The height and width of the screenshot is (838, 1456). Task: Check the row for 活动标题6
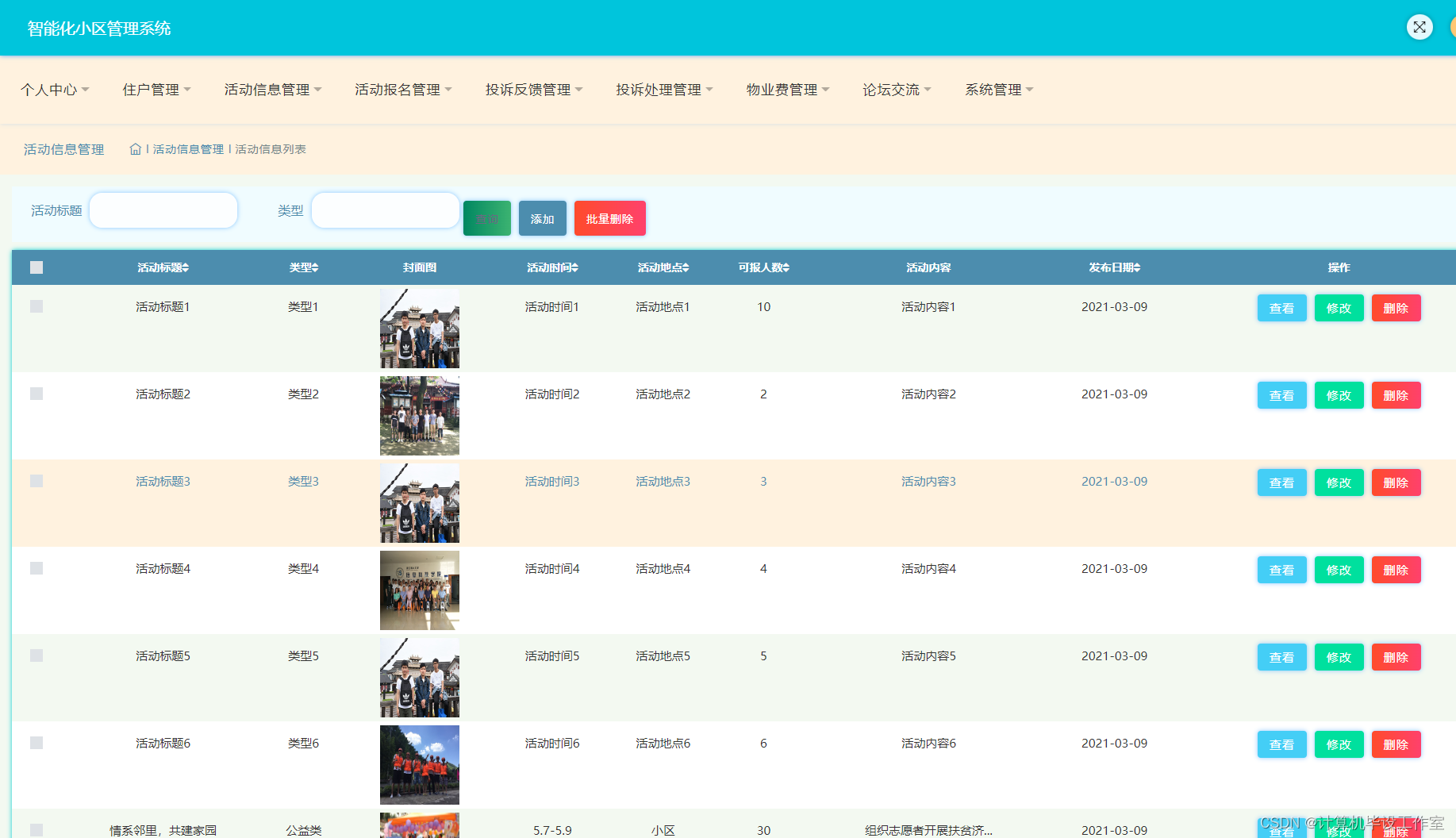(x=36, y=743)
